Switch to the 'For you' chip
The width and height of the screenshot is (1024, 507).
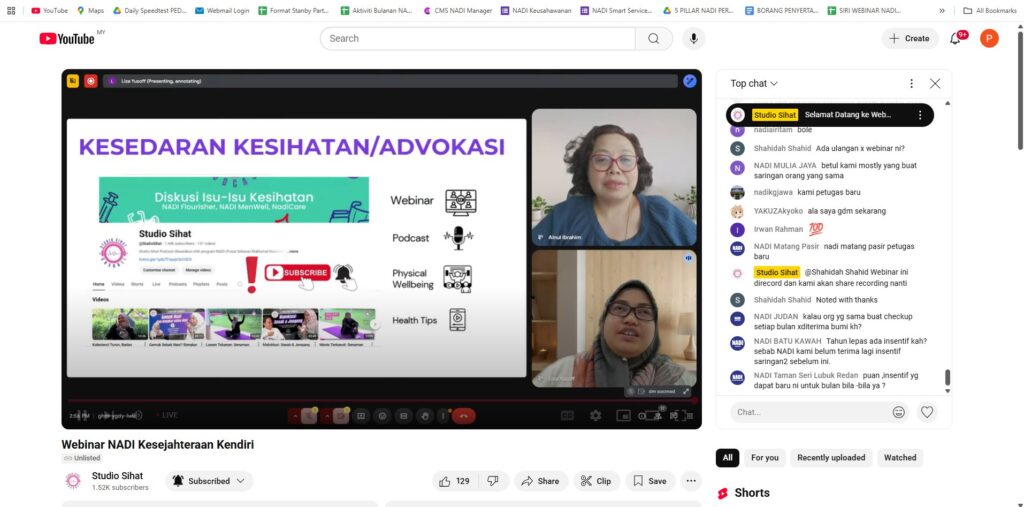[764, 458]
